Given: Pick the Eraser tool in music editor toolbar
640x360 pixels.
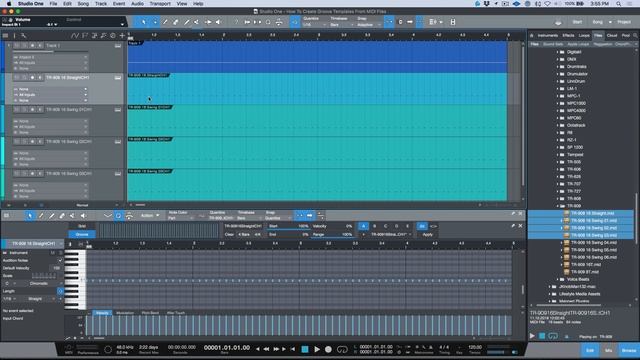Looking at the screenshot, I should (x=62, y=216).
